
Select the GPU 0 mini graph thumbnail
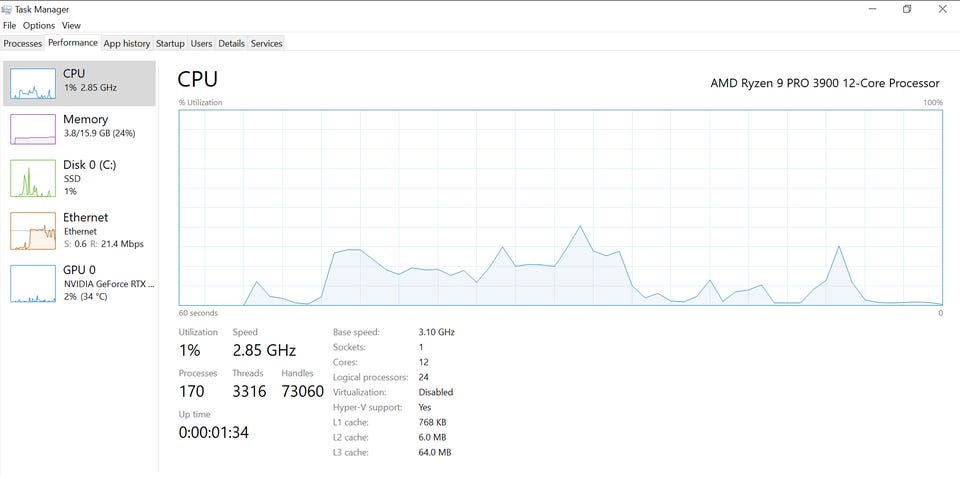[33, 284]
